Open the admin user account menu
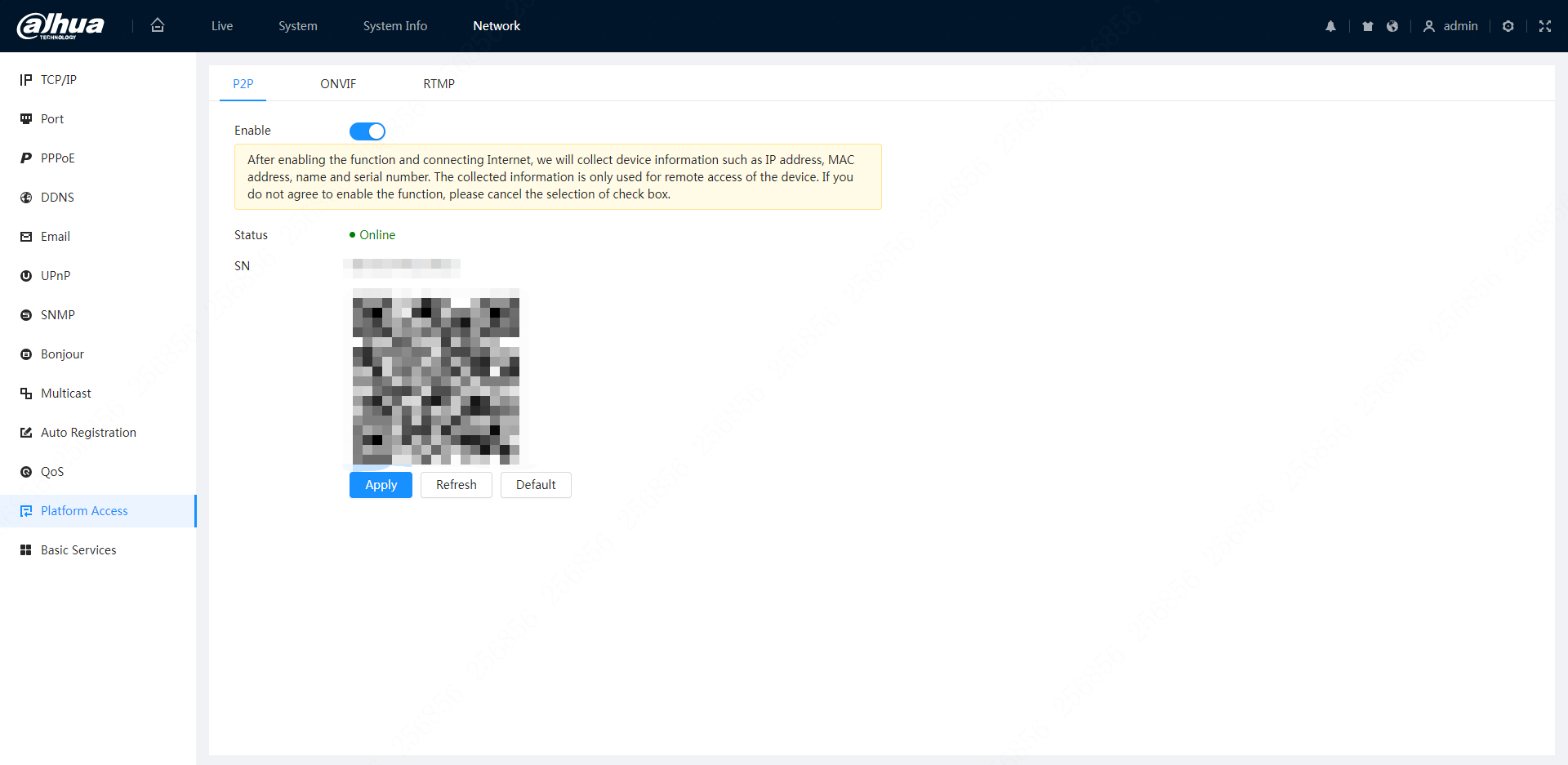Image resolution: width=1568 pixels, height=765 pixels. coord(1450,26)
